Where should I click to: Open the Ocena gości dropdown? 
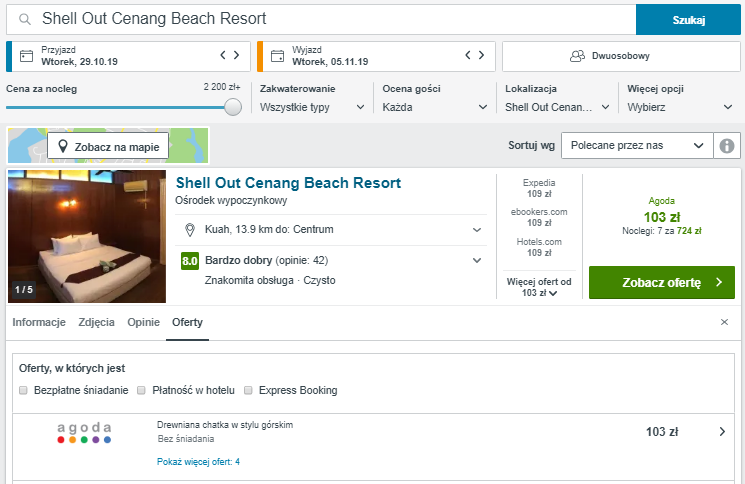click(435, 107)
